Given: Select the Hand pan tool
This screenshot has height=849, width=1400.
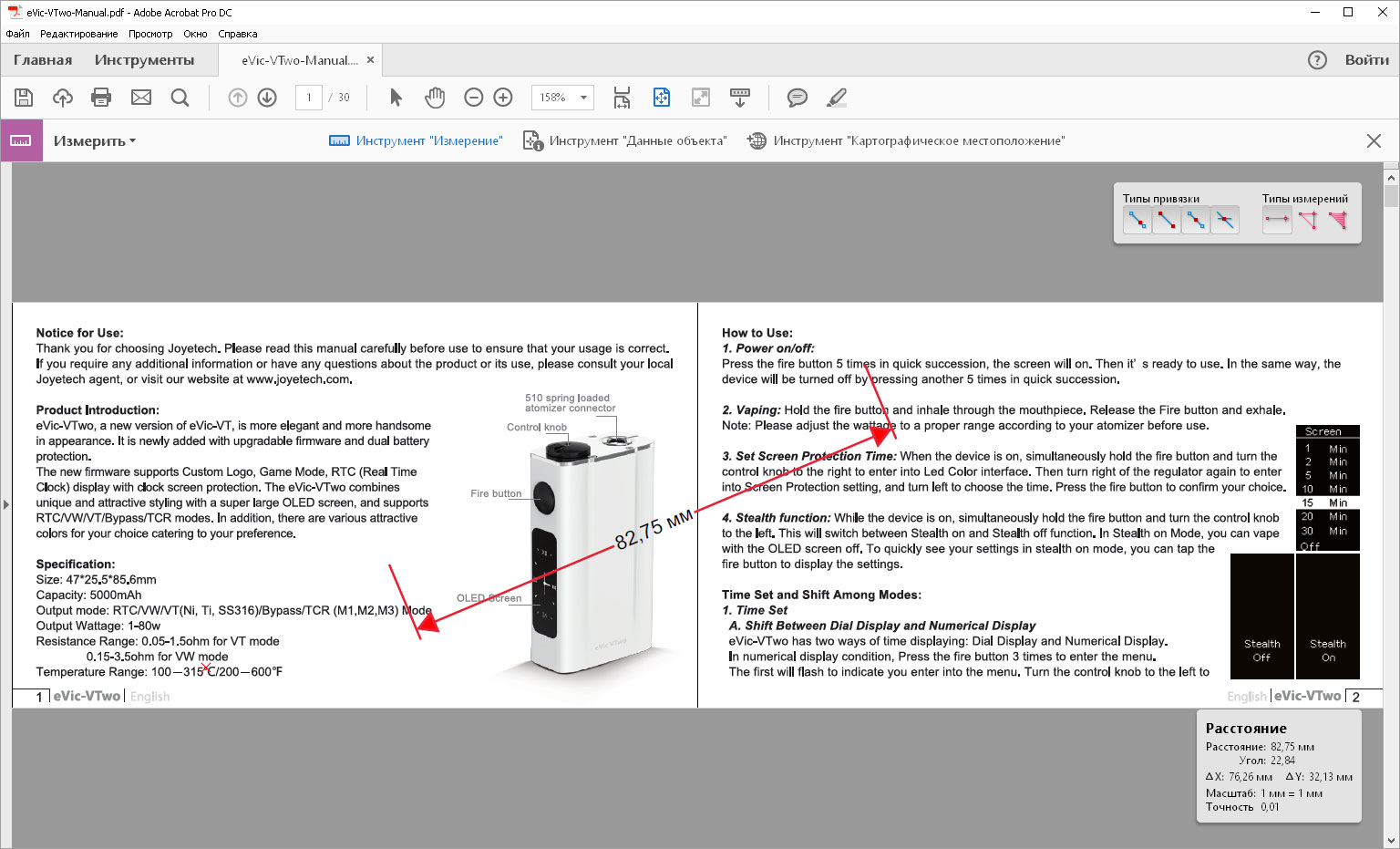Looking at the screenshot, I should point(435,98).
